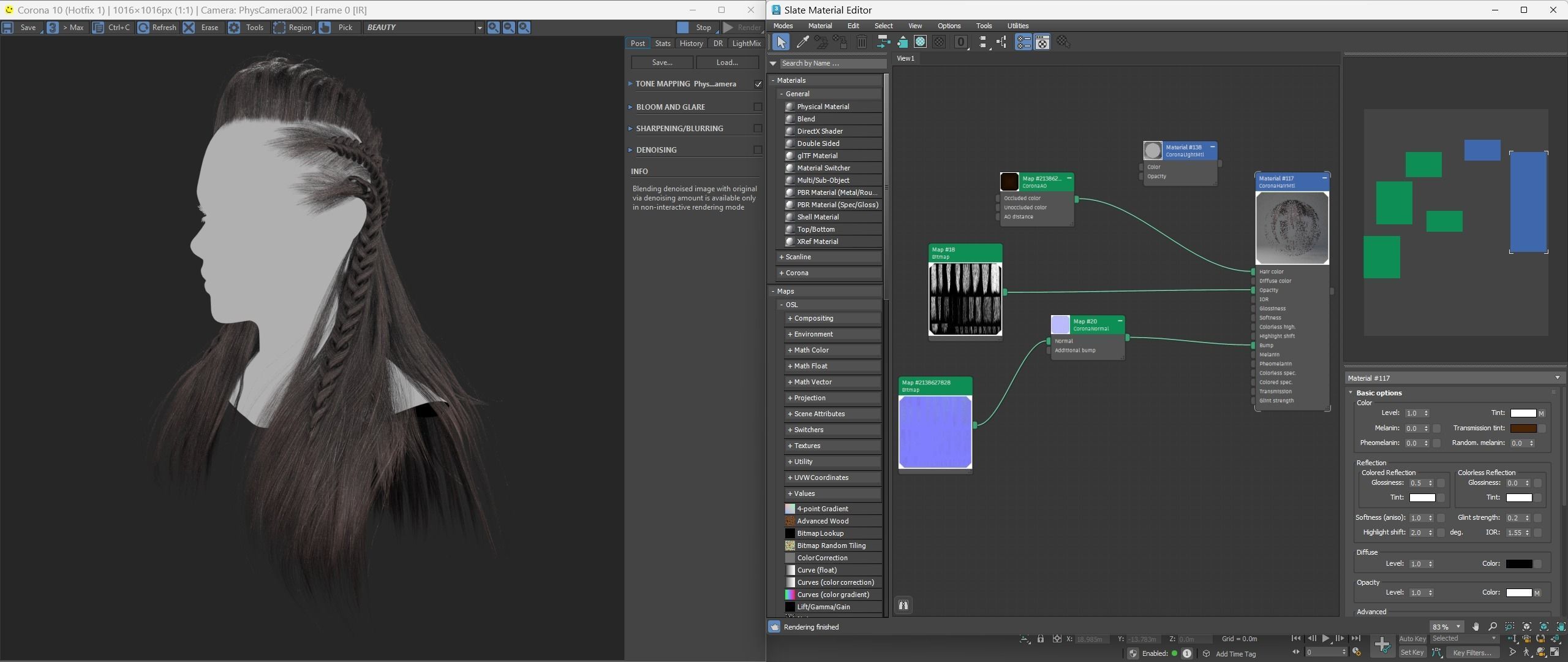This screenshot has height=662, width=1568.
Task: Click Lay Out Children icon
Action: tap(1002, 42)
